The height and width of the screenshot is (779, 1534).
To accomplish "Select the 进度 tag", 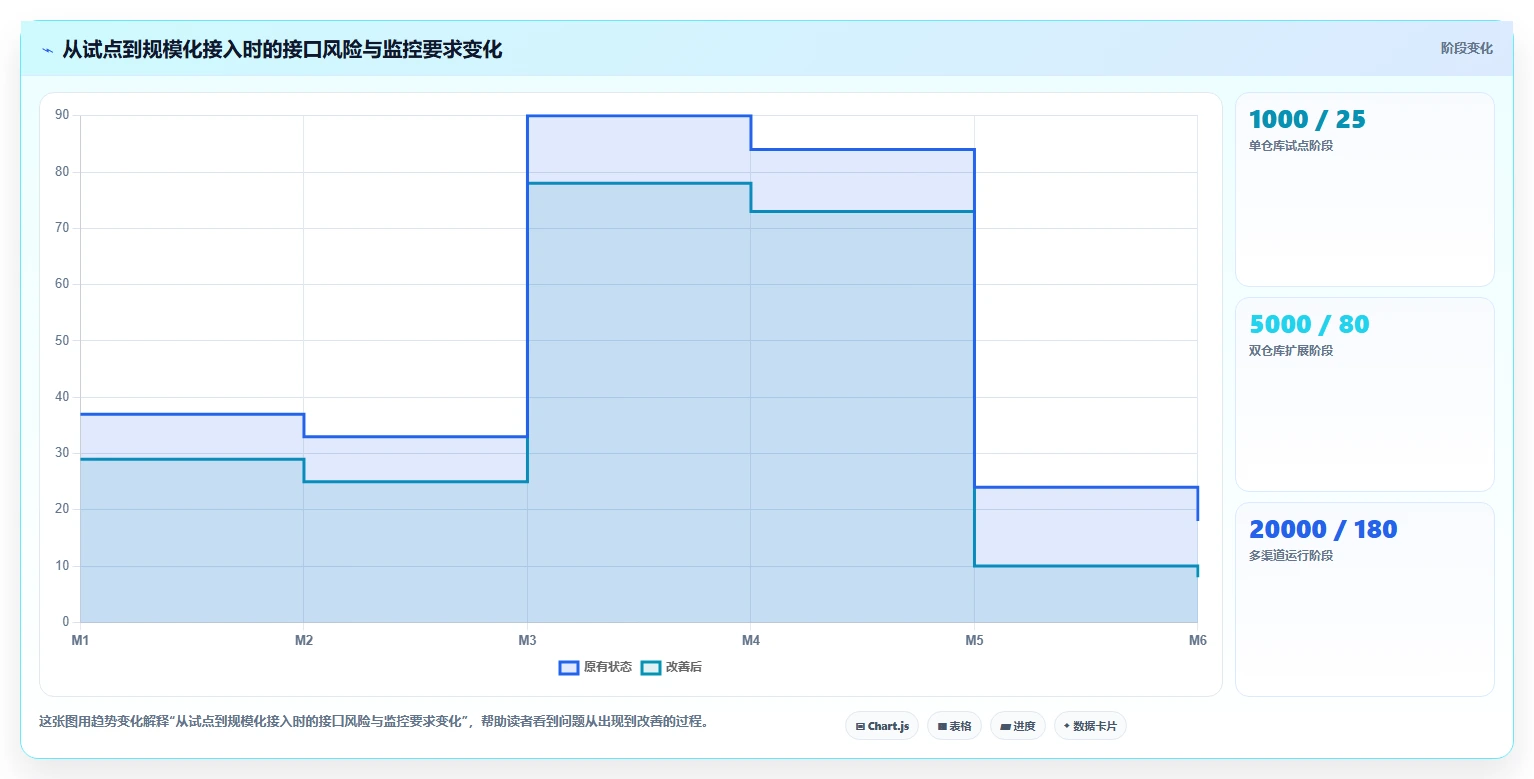I will (x=1017, y=726).
